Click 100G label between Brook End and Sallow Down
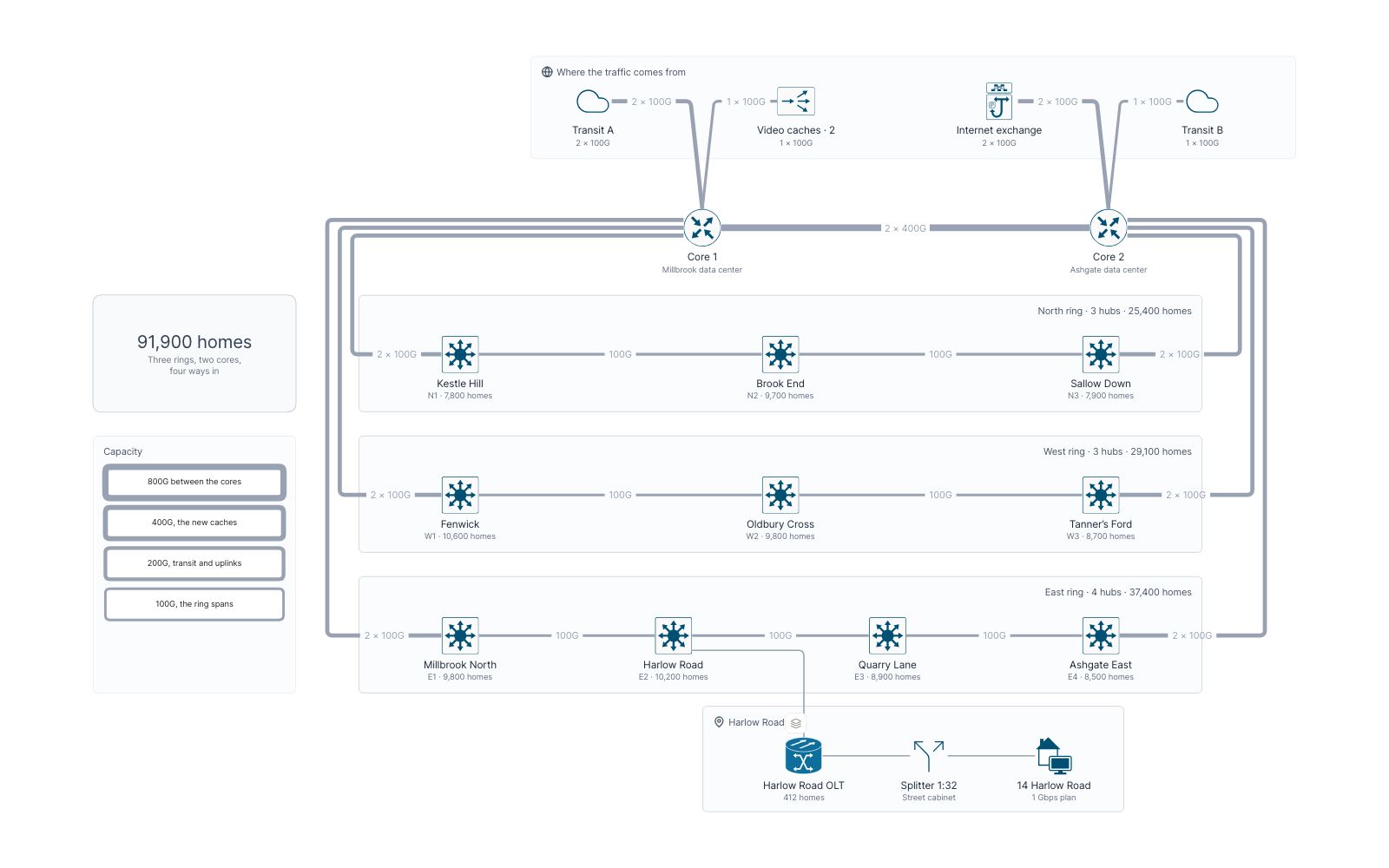The height and width of the screenshot is (868, 1389). 940,354
